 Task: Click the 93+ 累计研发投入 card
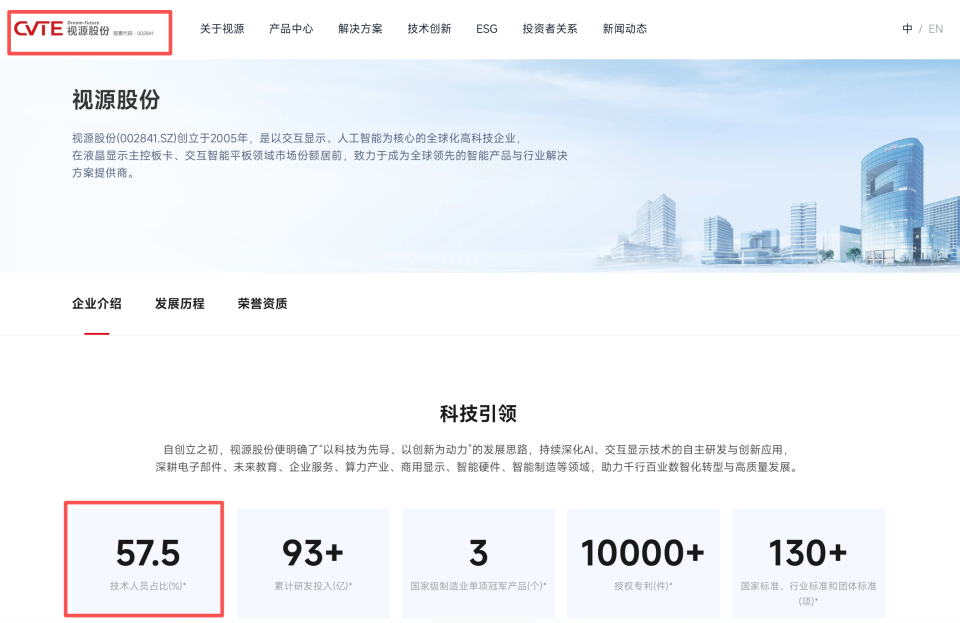coord(312,562)
